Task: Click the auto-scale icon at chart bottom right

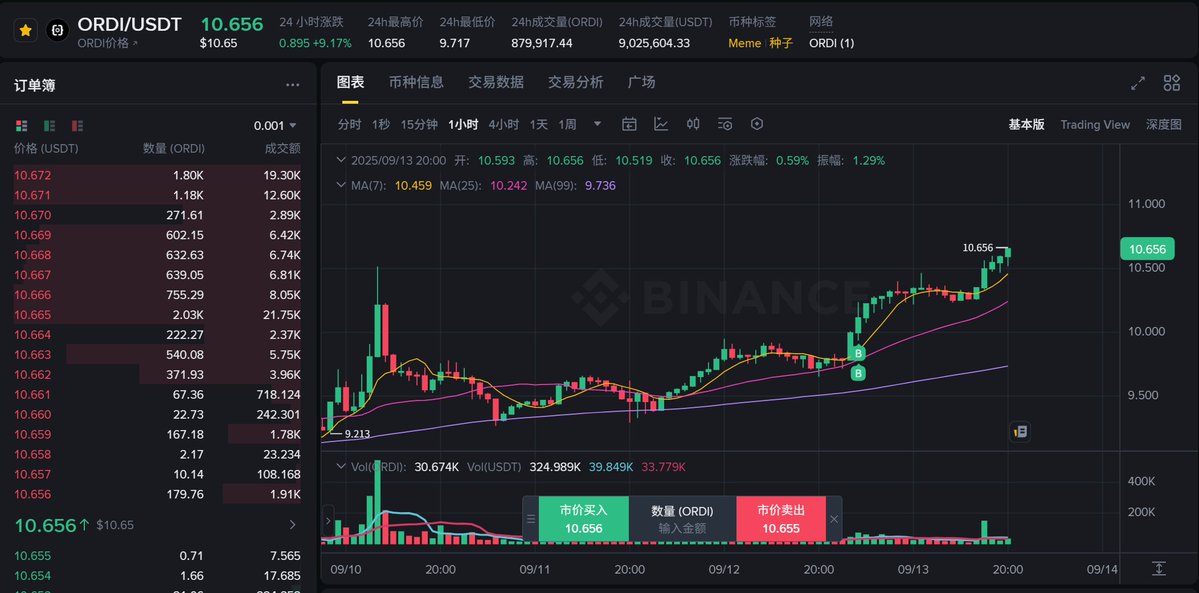Action: click(x=1158, y=569)
